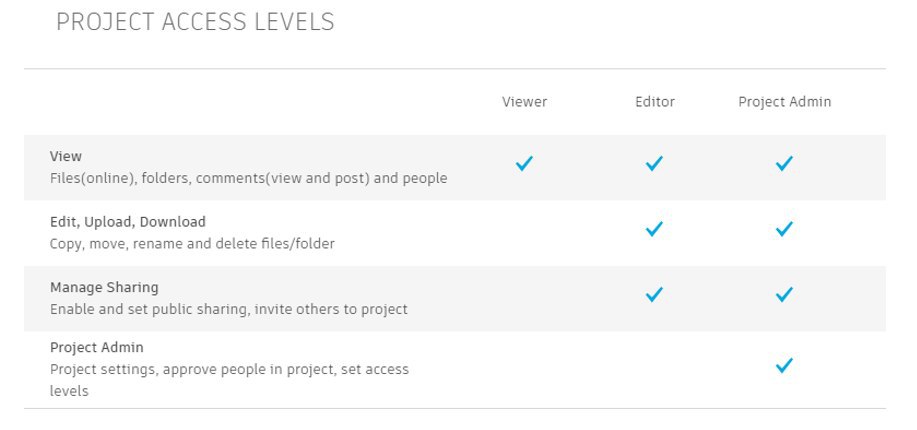Click the PROJECT ACCESS LEVELS heading
The height and width of the screenshot is (430, 917).
[x=195, y=22]
